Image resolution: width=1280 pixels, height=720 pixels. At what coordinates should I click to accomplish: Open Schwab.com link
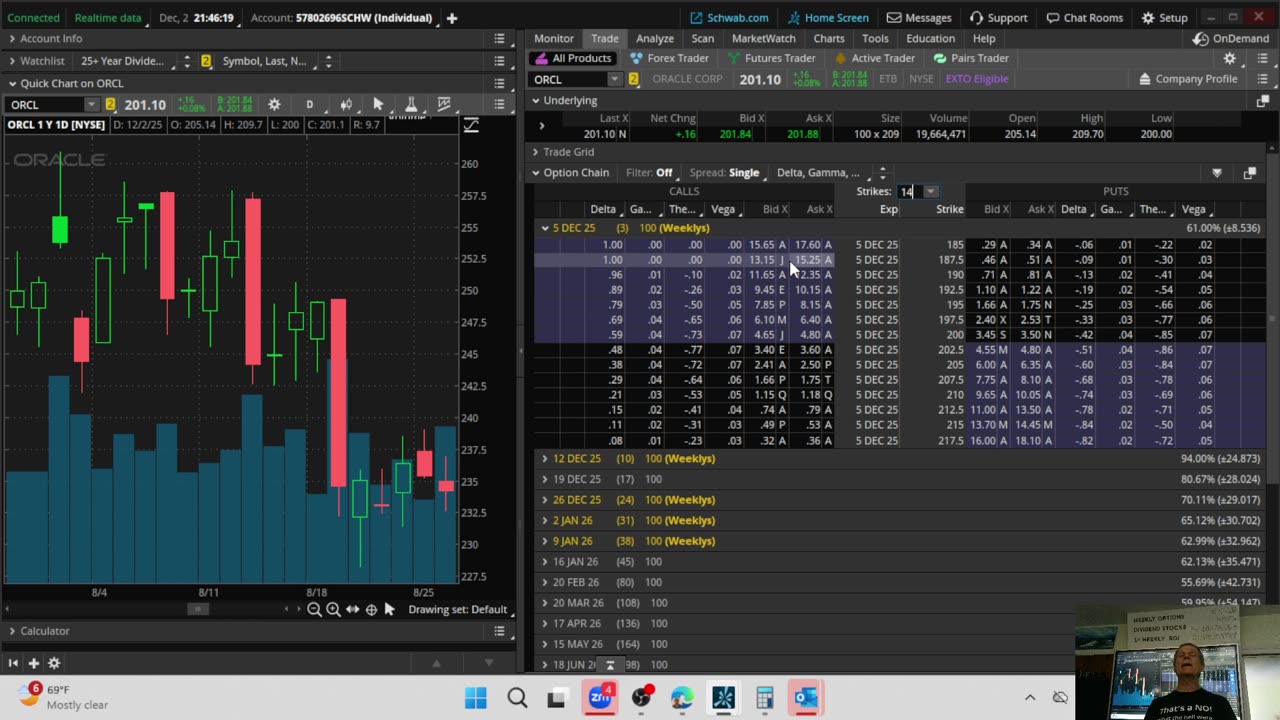730,18
